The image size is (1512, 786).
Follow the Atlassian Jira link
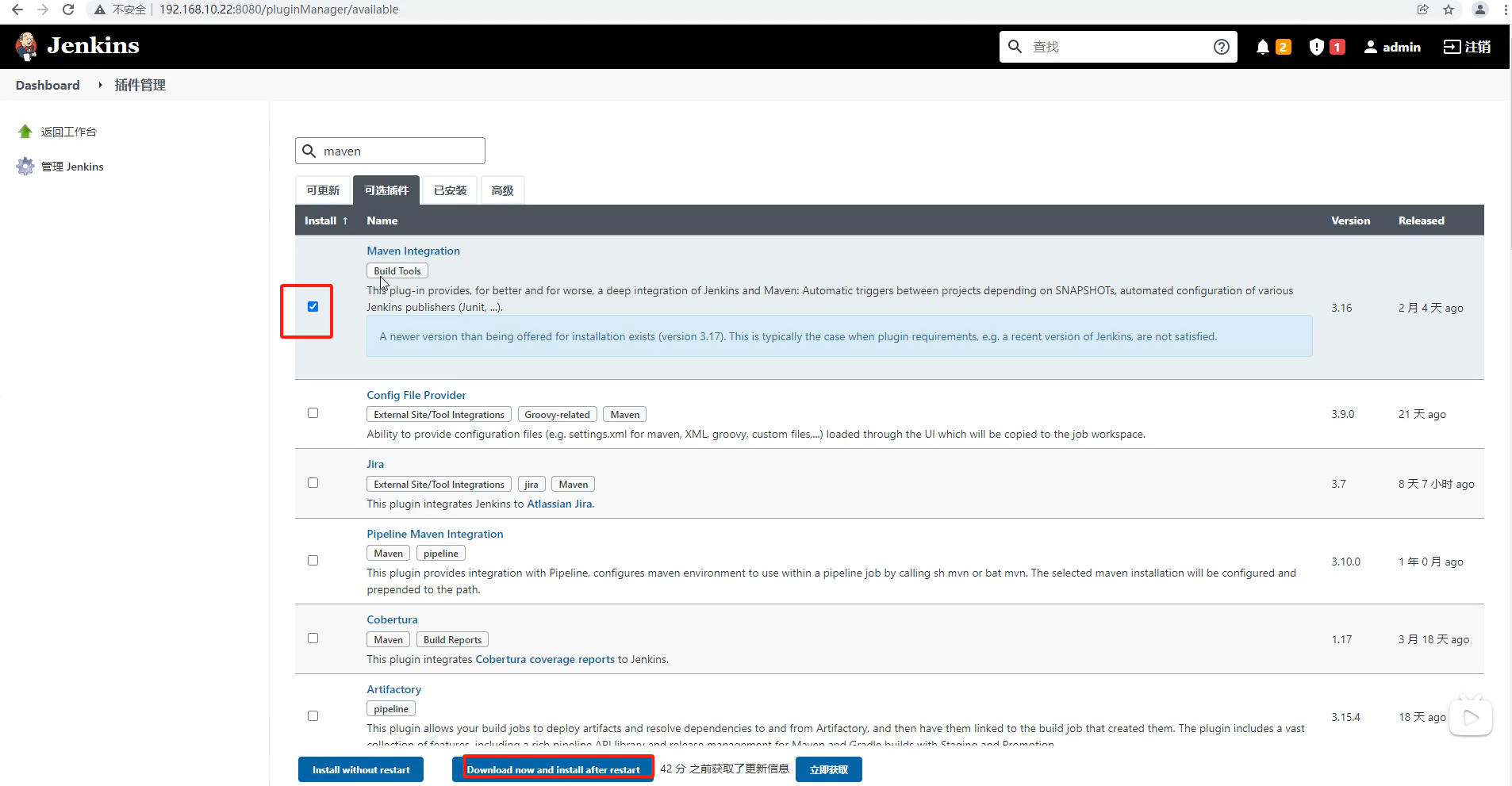[x=559, y=504]
